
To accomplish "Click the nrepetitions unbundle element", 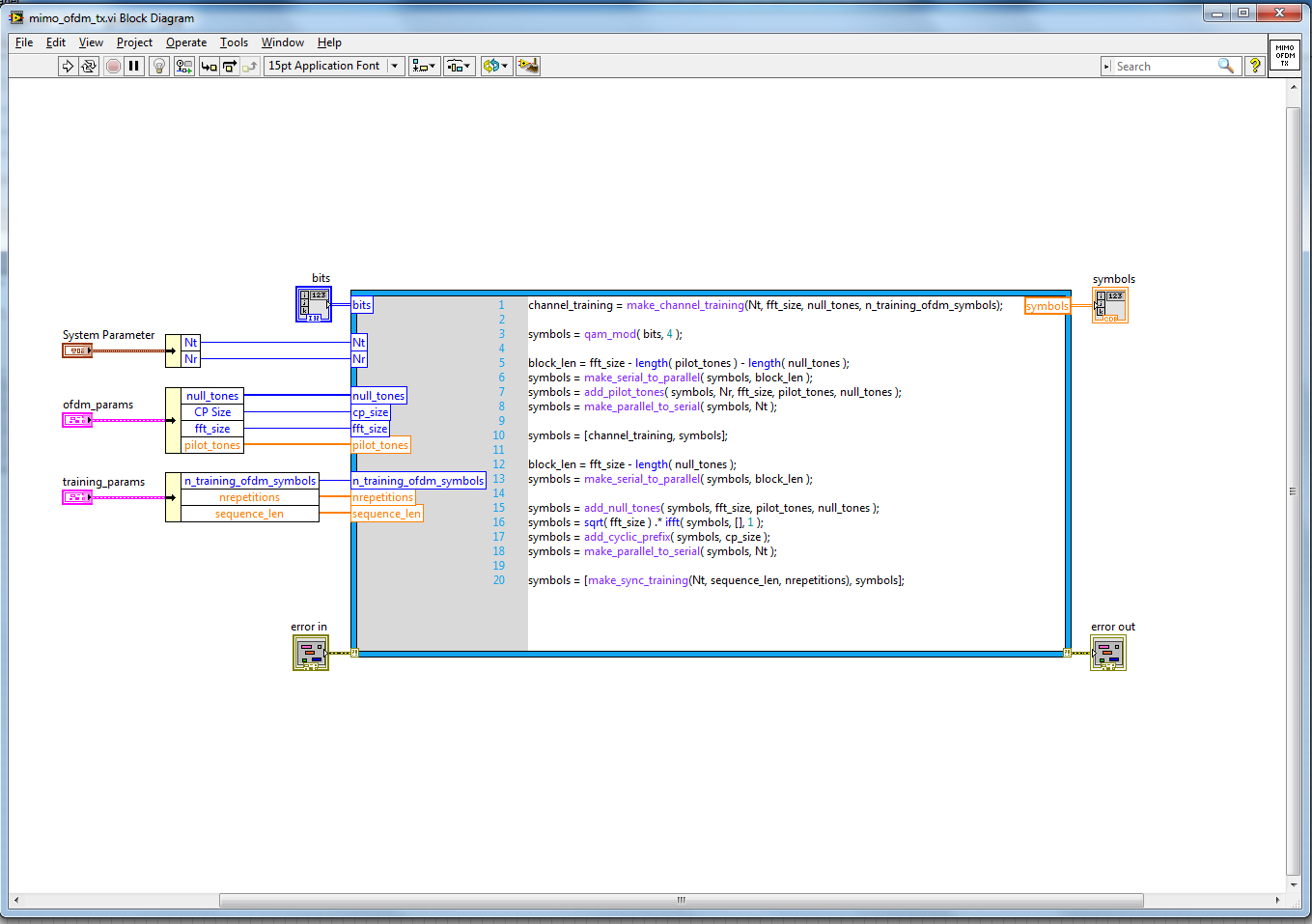I will point(250,497).
